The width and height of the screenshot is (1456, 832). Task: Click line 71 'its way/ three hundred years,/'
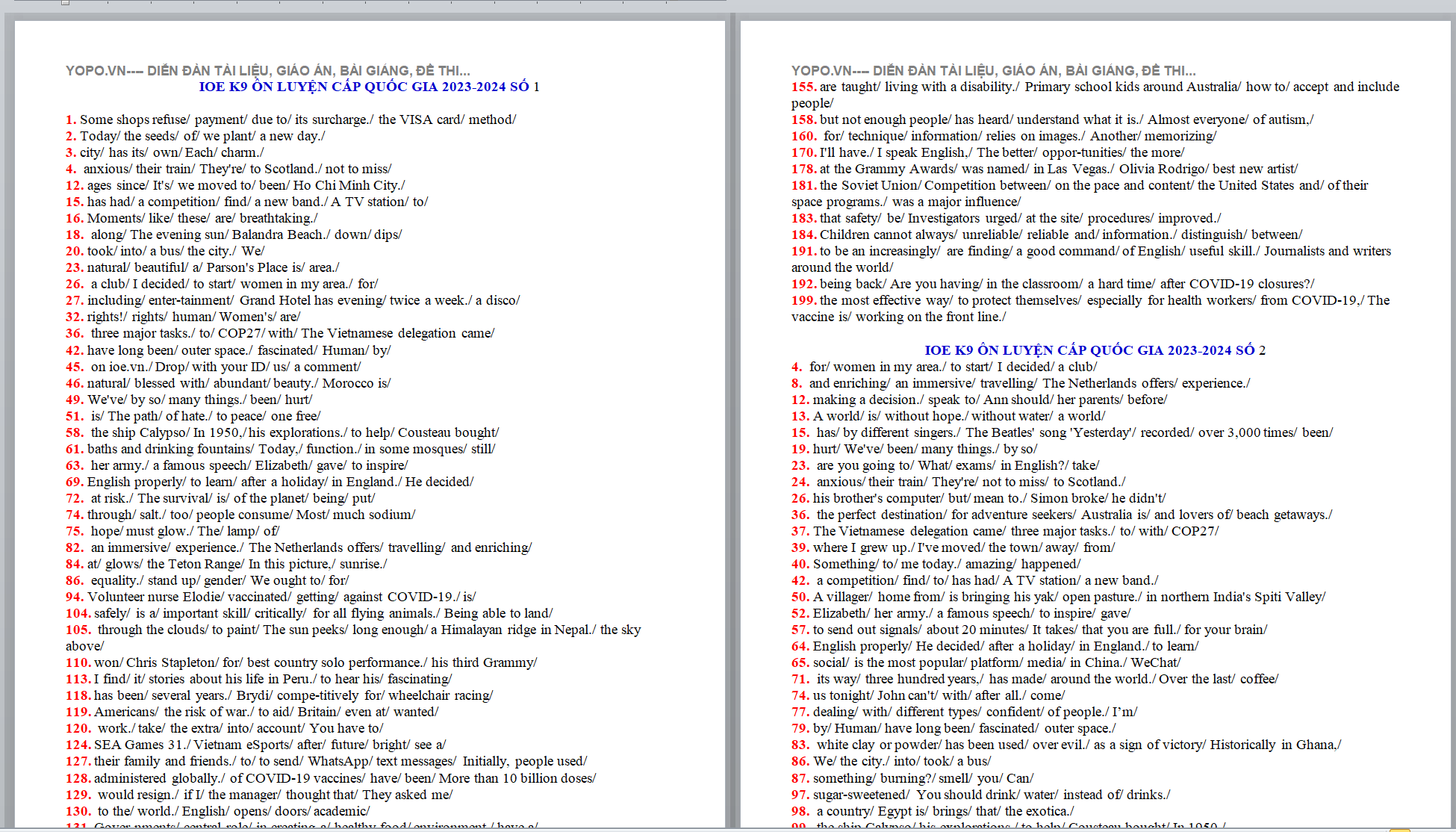1035,679
